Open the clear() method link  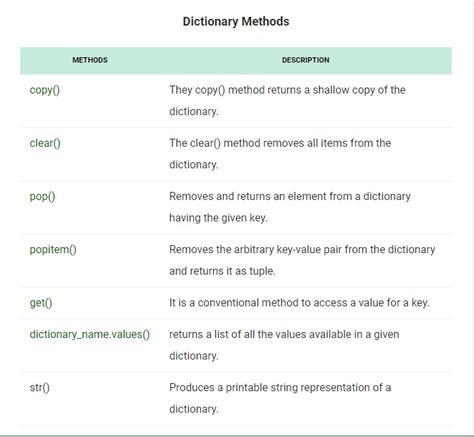tap(45, 143)
